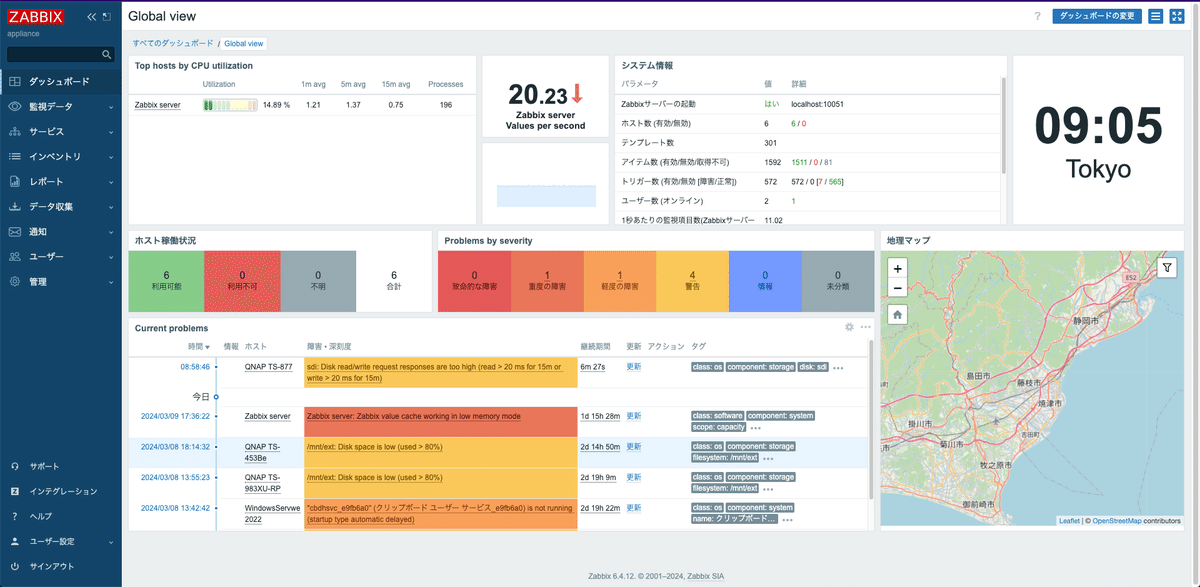The height and width of the screenshot is (587, 1200).
Task: Click the CPU utilization bar gauge
Action: point(230,105)
